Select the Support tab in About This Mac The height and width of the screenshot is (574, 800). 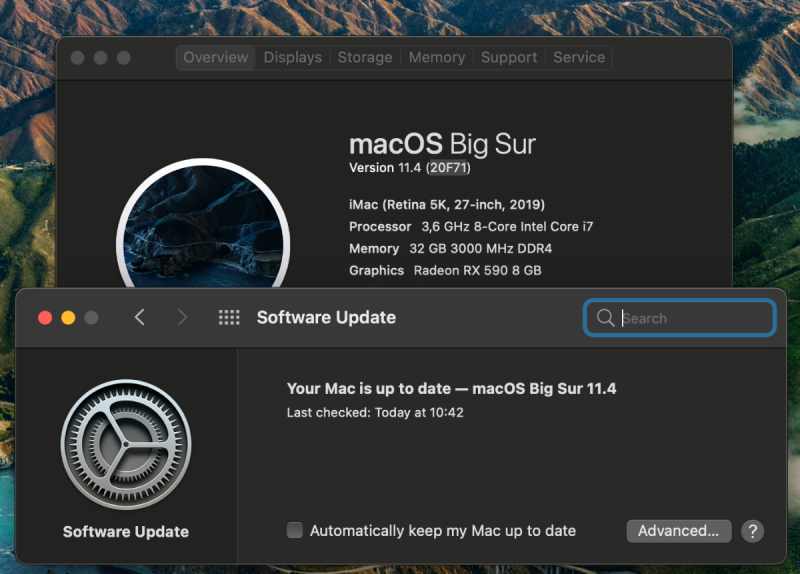tap(509, 57)
